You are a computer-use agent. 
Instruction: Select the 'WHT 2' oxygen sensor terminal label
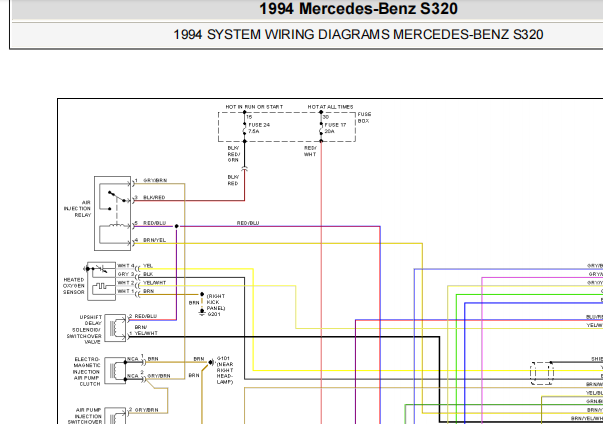[126, 283]
